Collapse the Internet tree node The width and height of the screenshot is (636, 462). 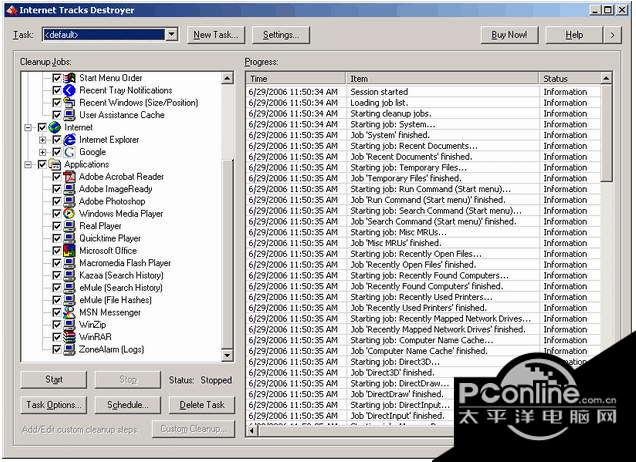point(28,127)
